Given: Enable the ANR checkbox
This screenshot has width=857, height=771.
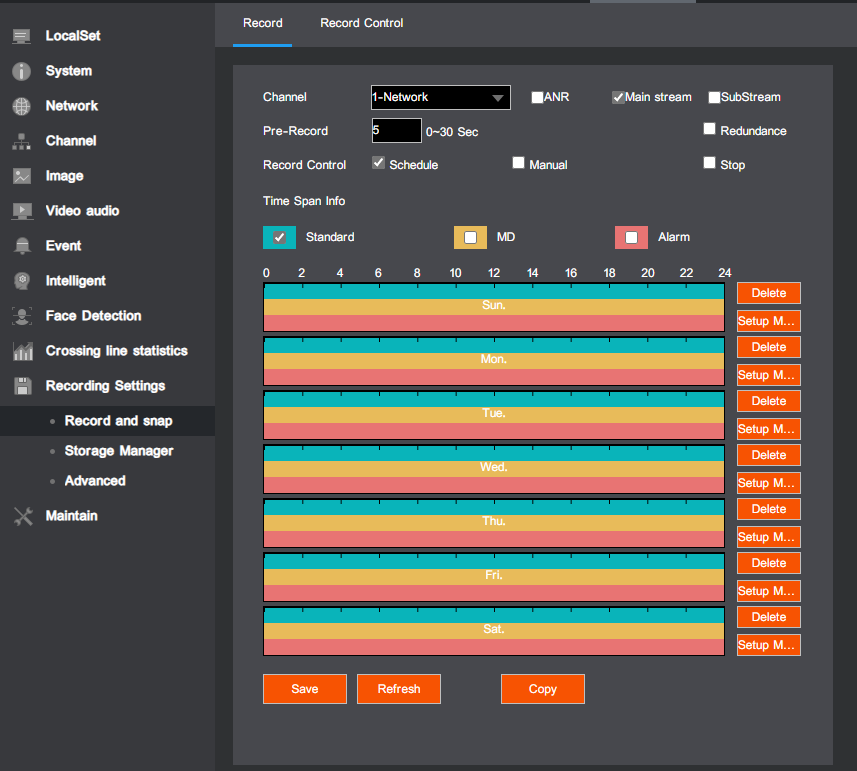Looking at the screenshot, I should [537, 97].
